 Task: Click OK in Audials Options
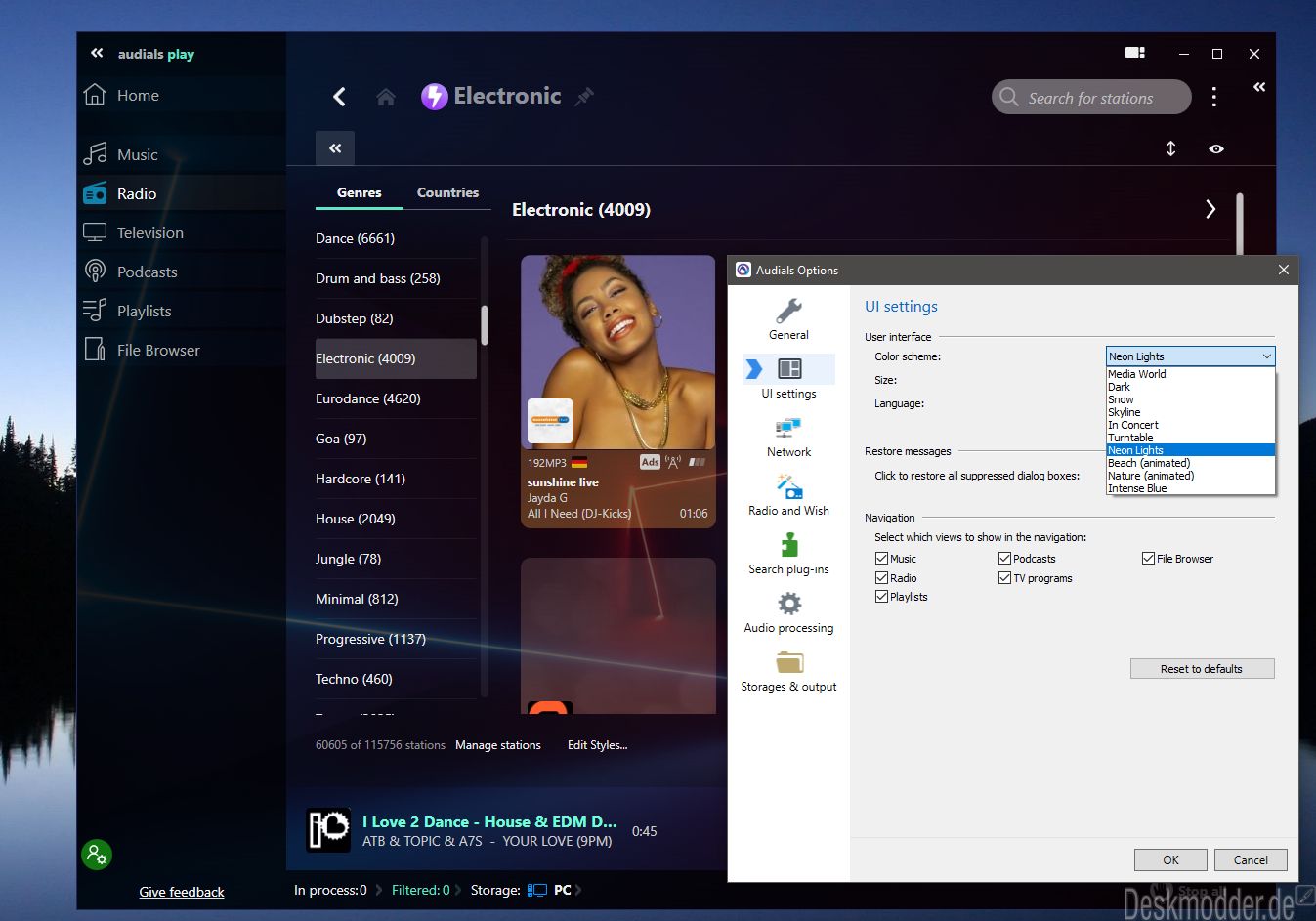1170,859
